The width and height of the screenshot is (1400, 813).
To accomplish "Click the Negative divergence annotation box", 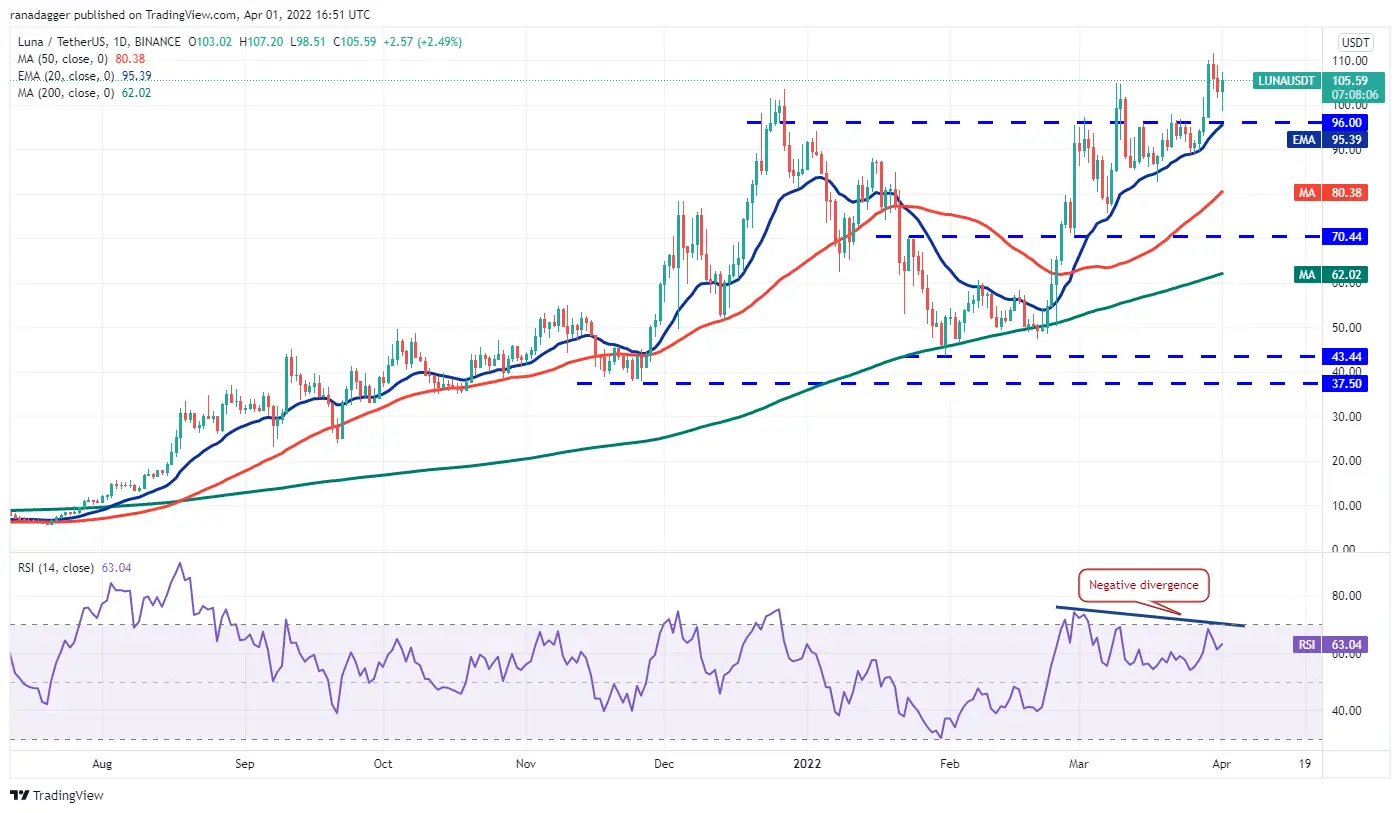I will (x=1144, y=585).
